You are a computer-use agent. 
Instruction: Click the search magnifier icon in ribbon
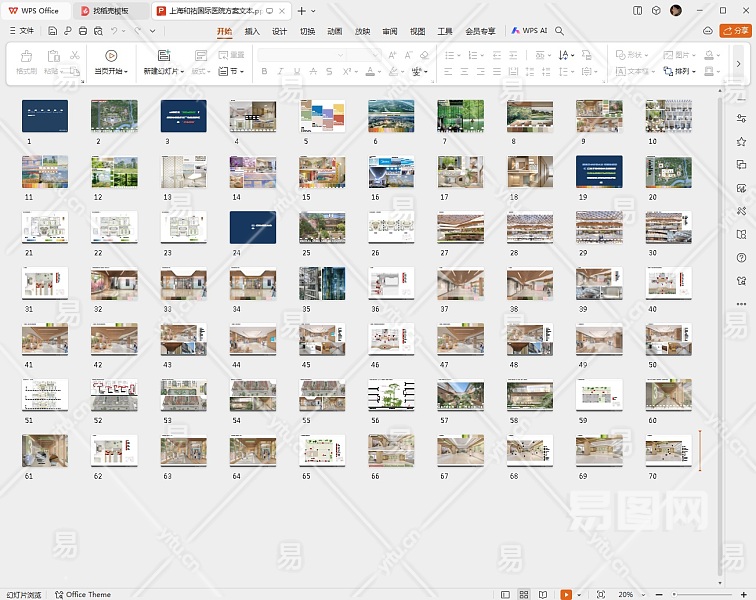(x=560, y=31)
